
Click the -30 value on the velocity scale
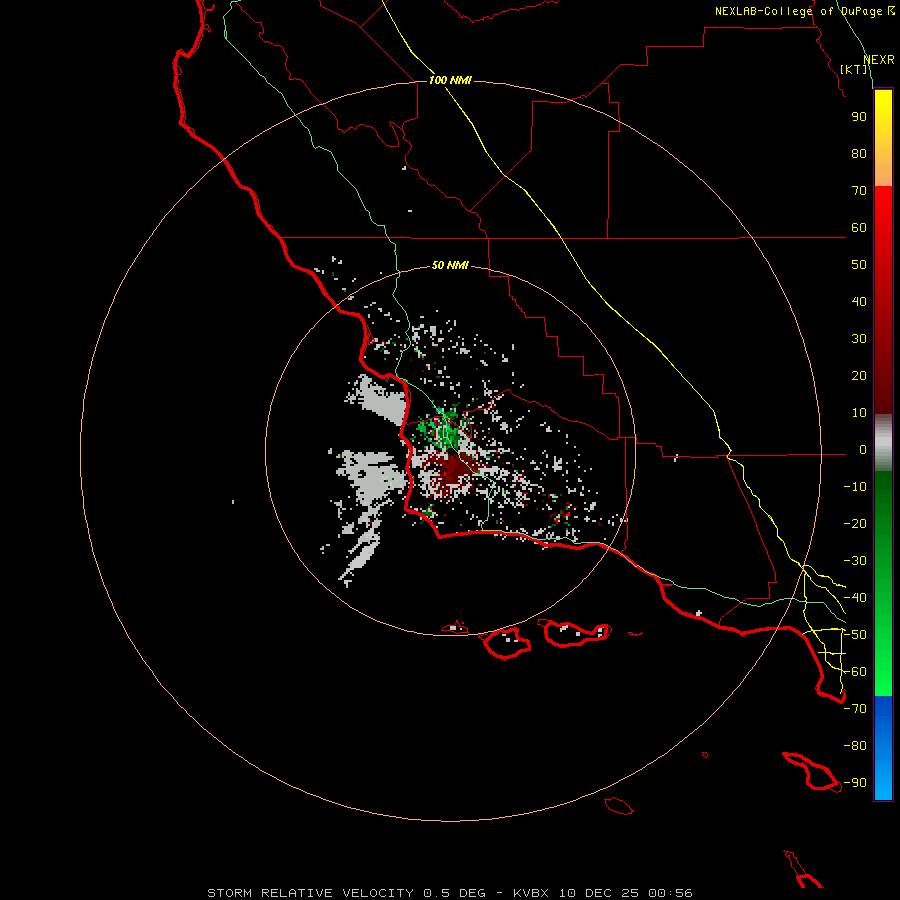pos(855,561)
